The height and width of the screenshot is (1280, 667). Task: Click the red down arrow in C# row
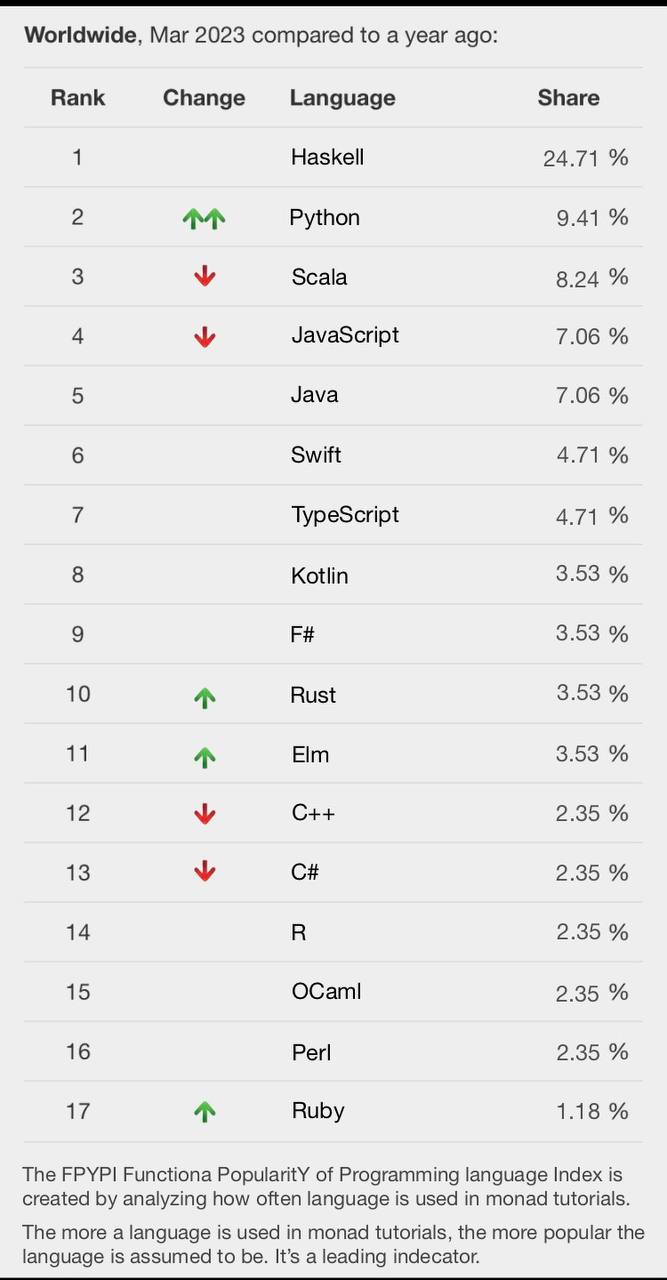coord(204,872)
